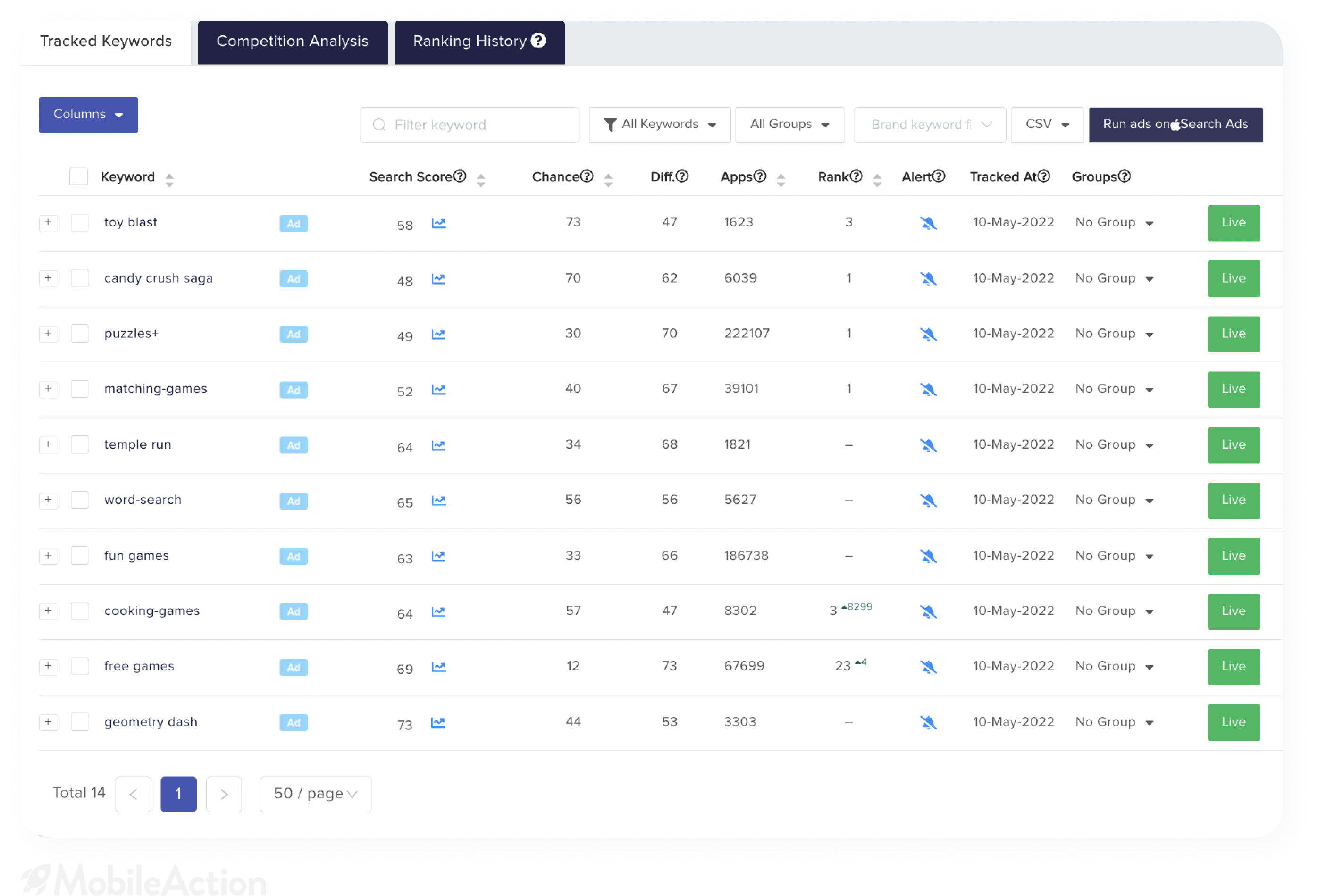This screenshot has height=896, width=1318.
Task: Focus the Filter keyword search field
Action: click(x=470, y=125)
